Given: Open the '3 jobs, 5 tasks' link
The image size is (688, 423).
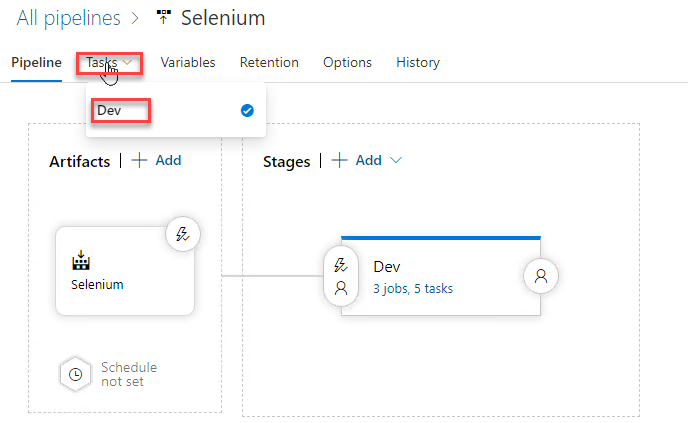Looking at the screenshot, I should [x=413, y=288].
